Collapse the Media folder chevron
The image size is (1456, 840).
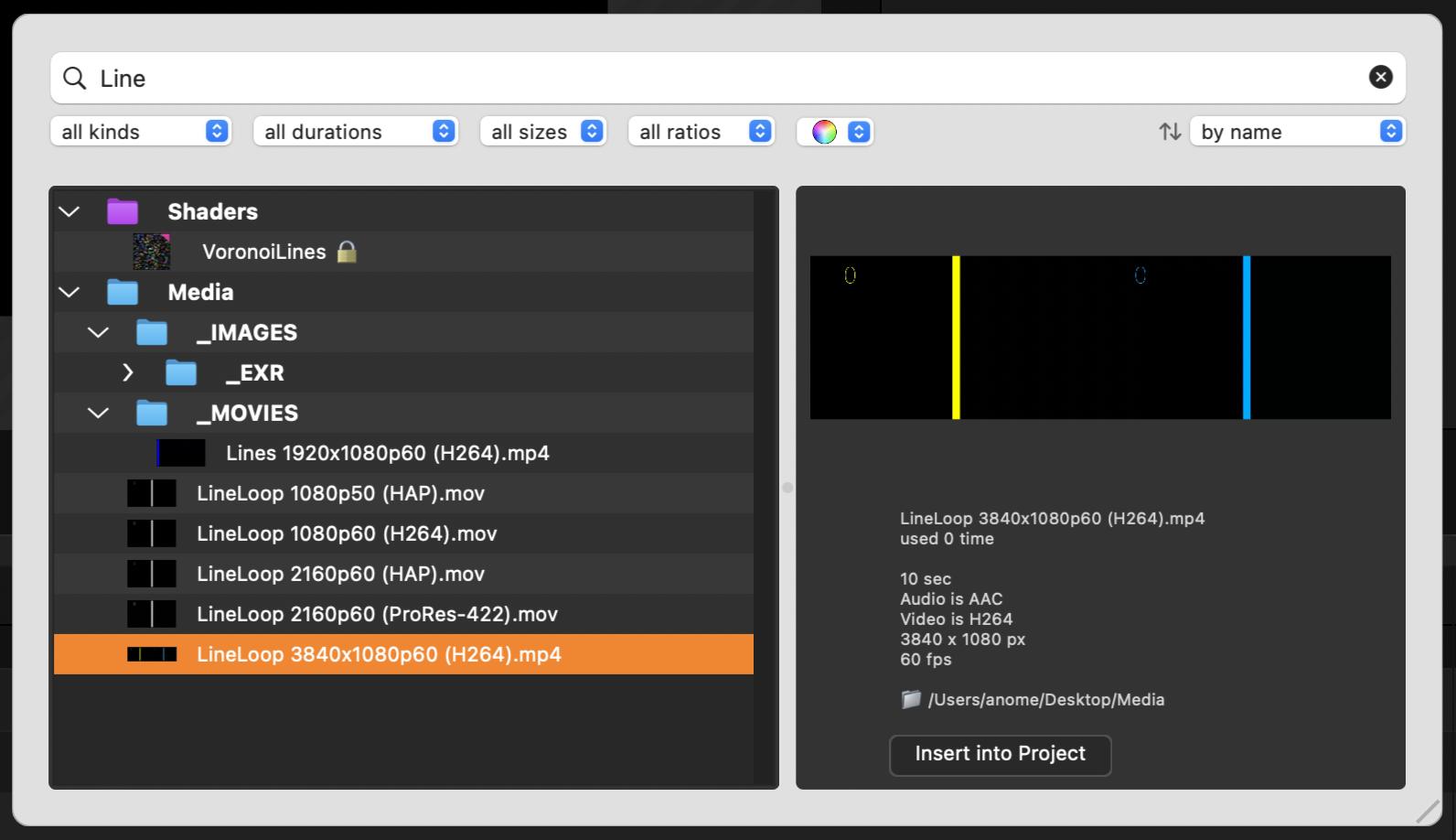70,292
